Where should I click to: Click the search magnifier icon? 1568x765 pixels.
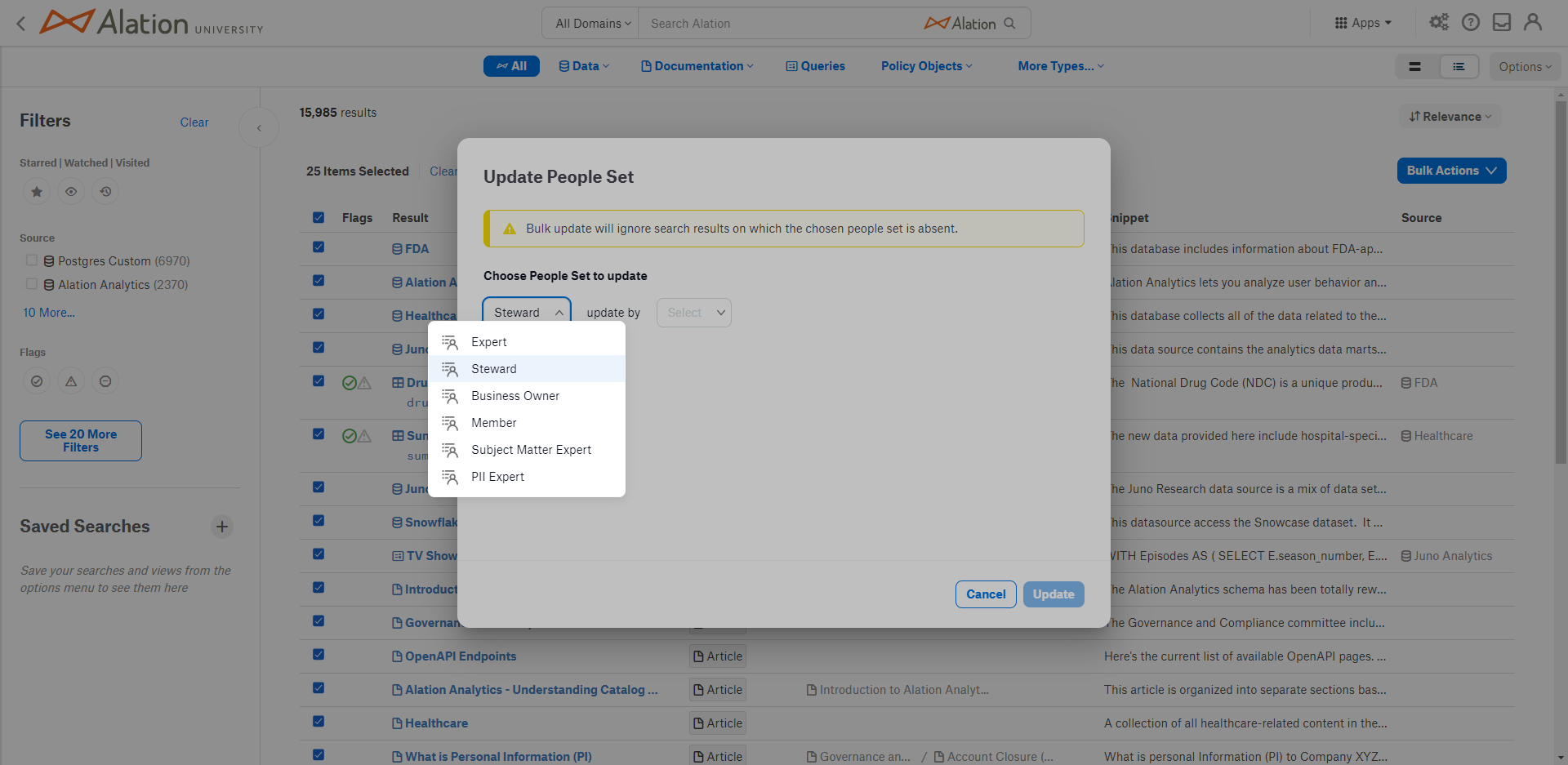pos(1009,23)
